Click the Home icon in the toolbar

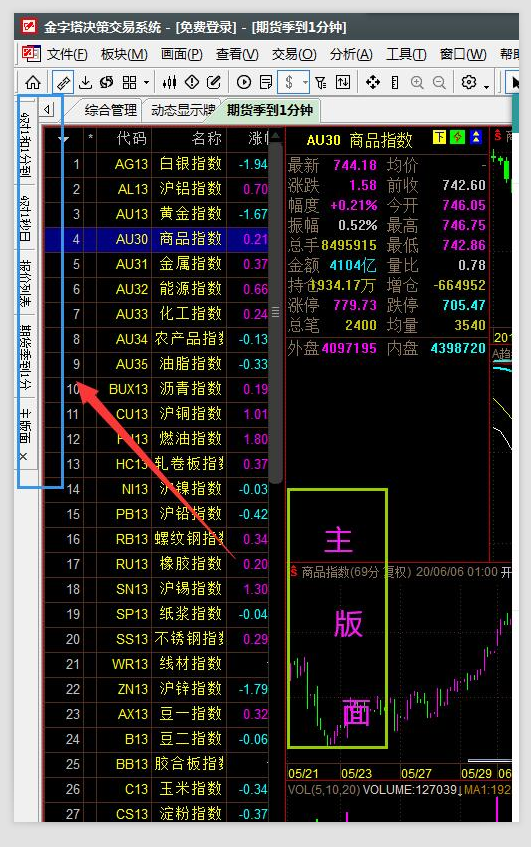click(33, 83)
